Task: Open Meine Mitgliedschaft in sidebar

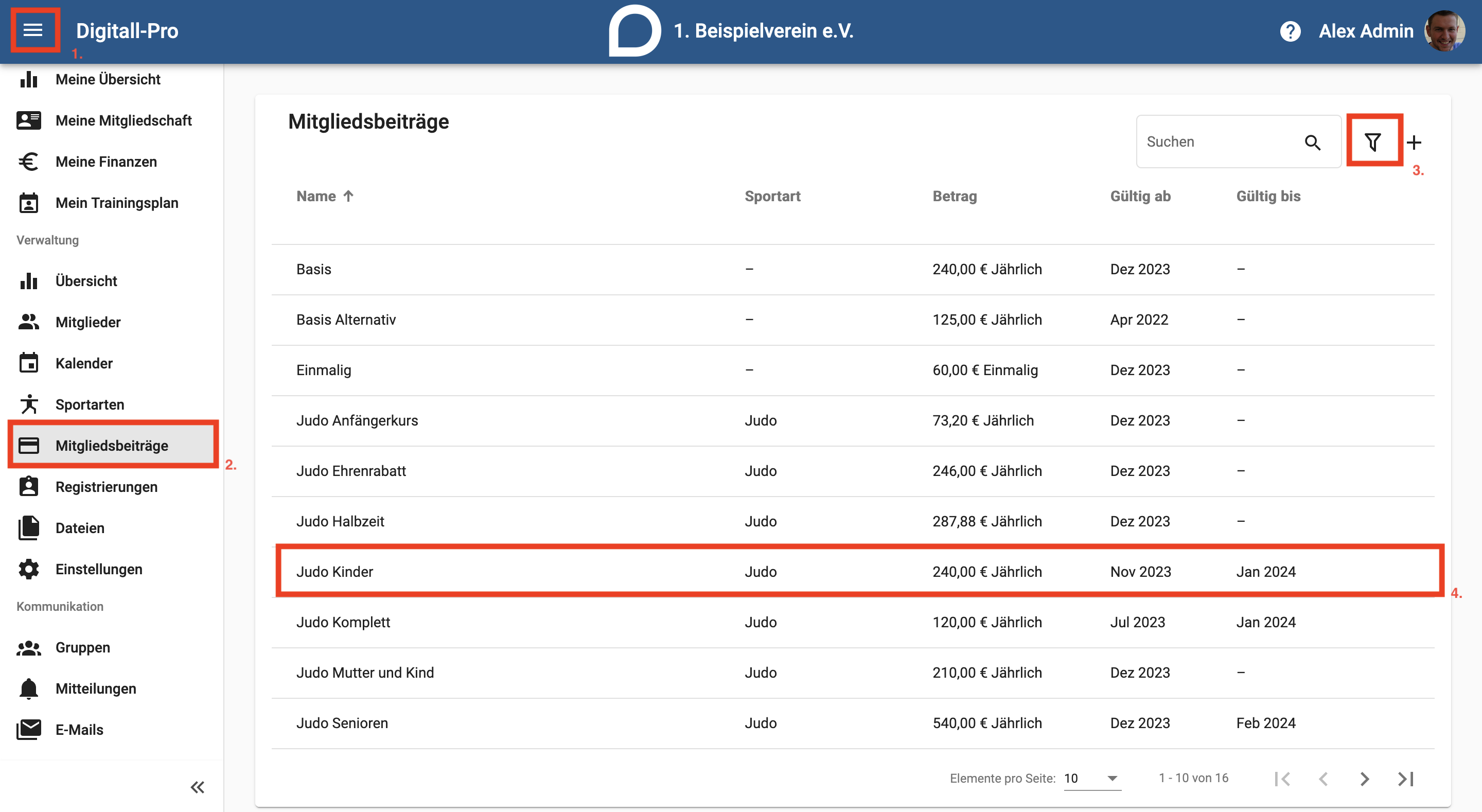Action: coord(112,120)
